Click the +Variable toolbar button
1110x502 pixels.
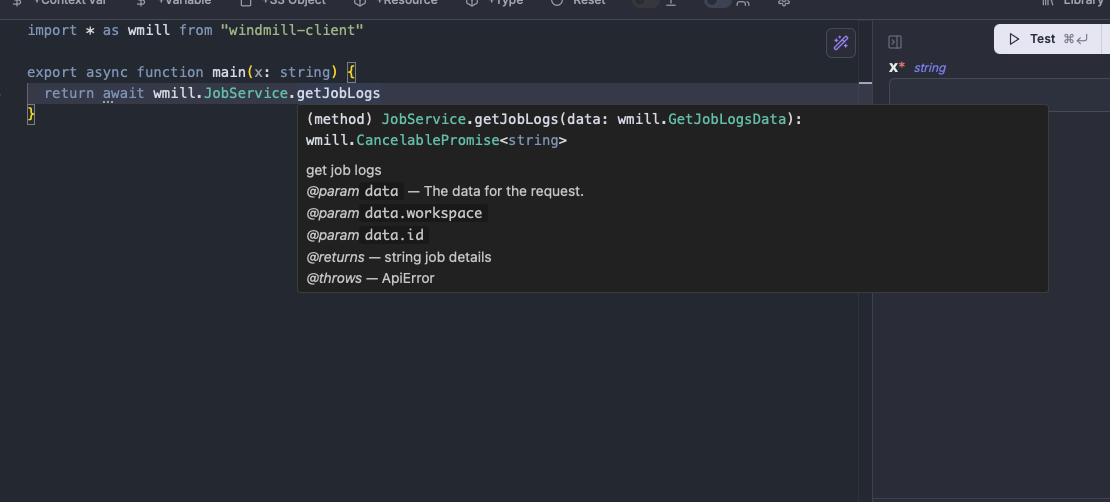(173, 3)
